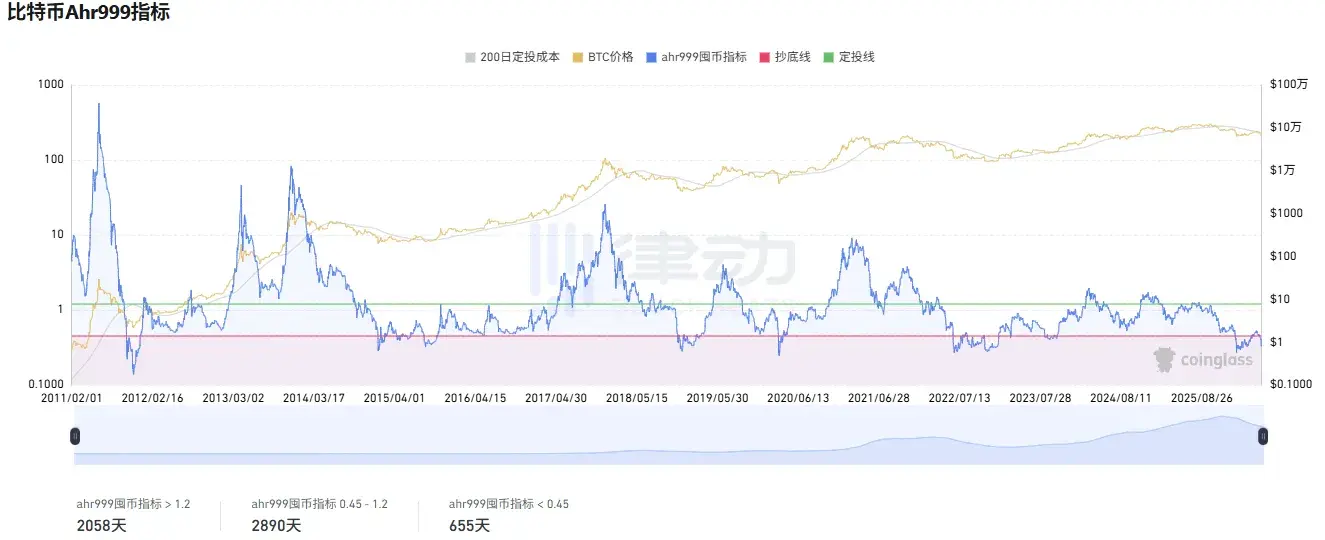Viewport: 1325px width, 540px height.
Task: Click the red 抄底线 horizontal line
Action: [x=668, y=336]
